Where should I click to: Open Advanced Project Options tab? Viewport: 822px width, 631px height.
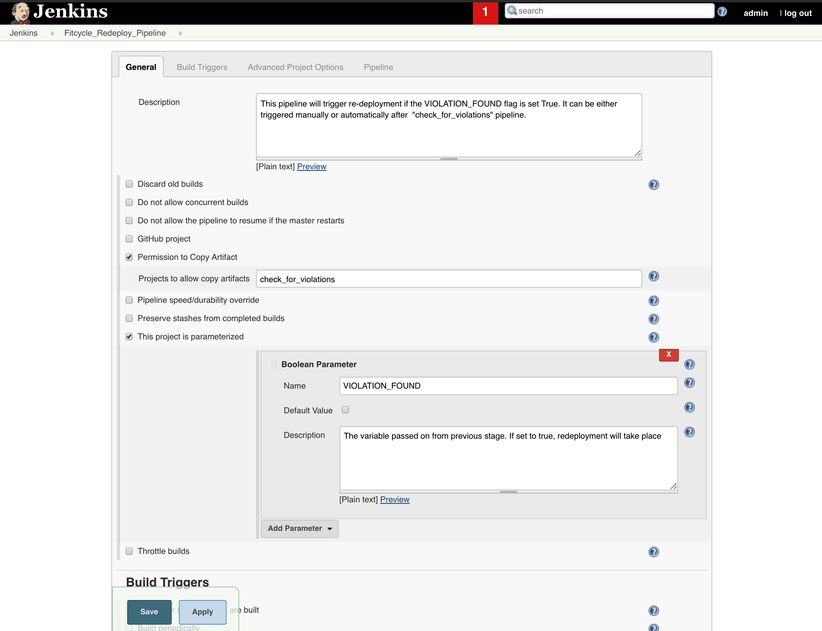point(296,67)
